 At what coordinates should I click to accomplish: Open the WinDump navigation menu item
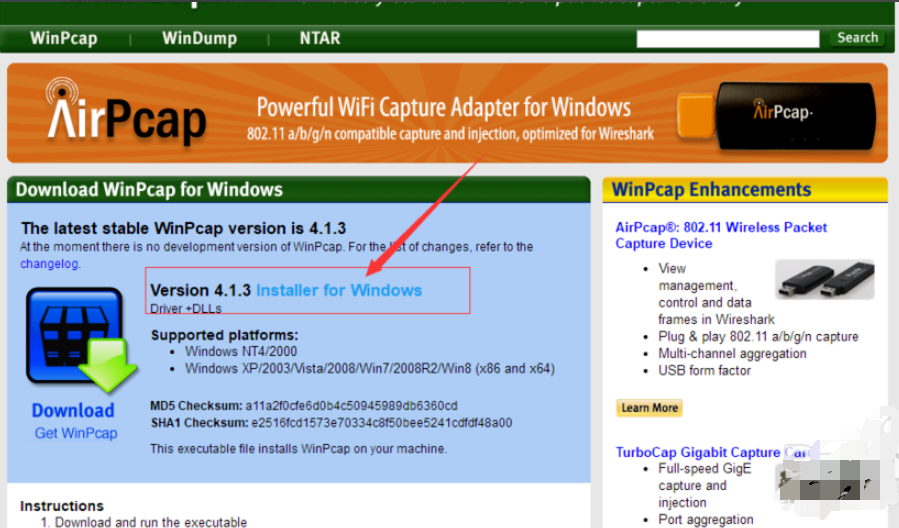[x=199, y=39]
